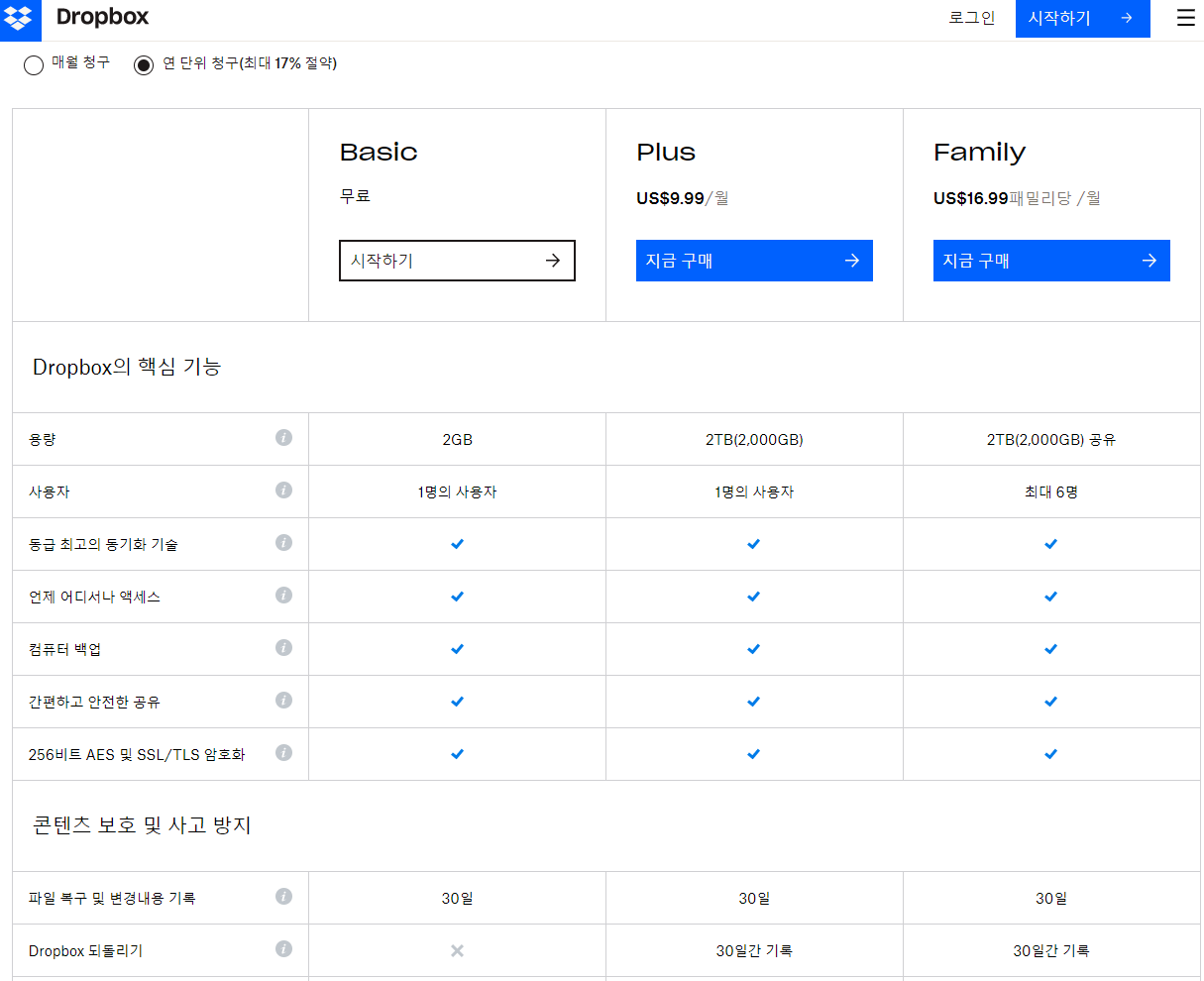Click Basic plan 시작하기 button
The image size is (1204, 981).
[457, 261]
